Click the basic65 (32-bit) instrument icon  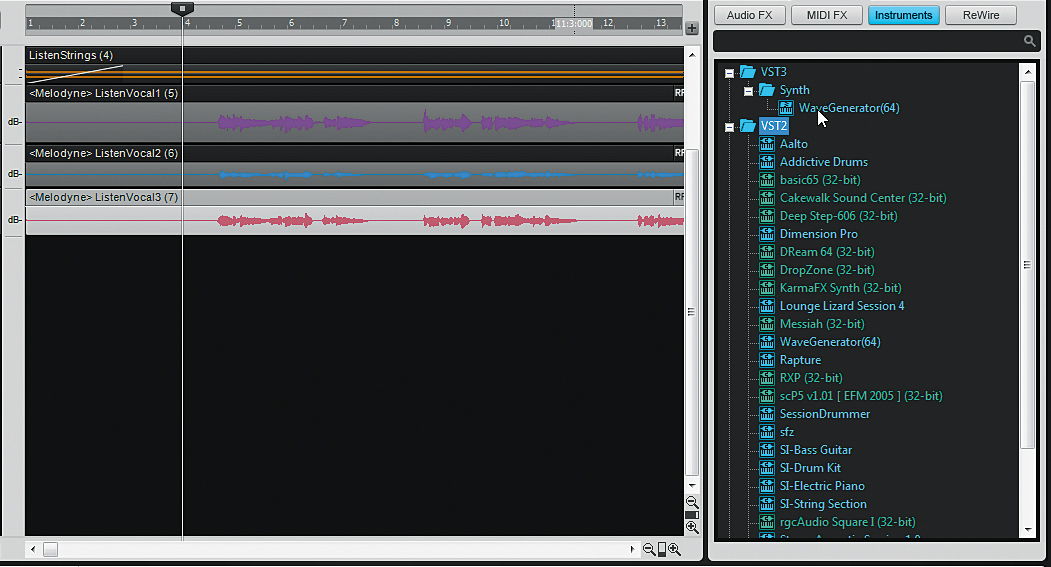767,180
